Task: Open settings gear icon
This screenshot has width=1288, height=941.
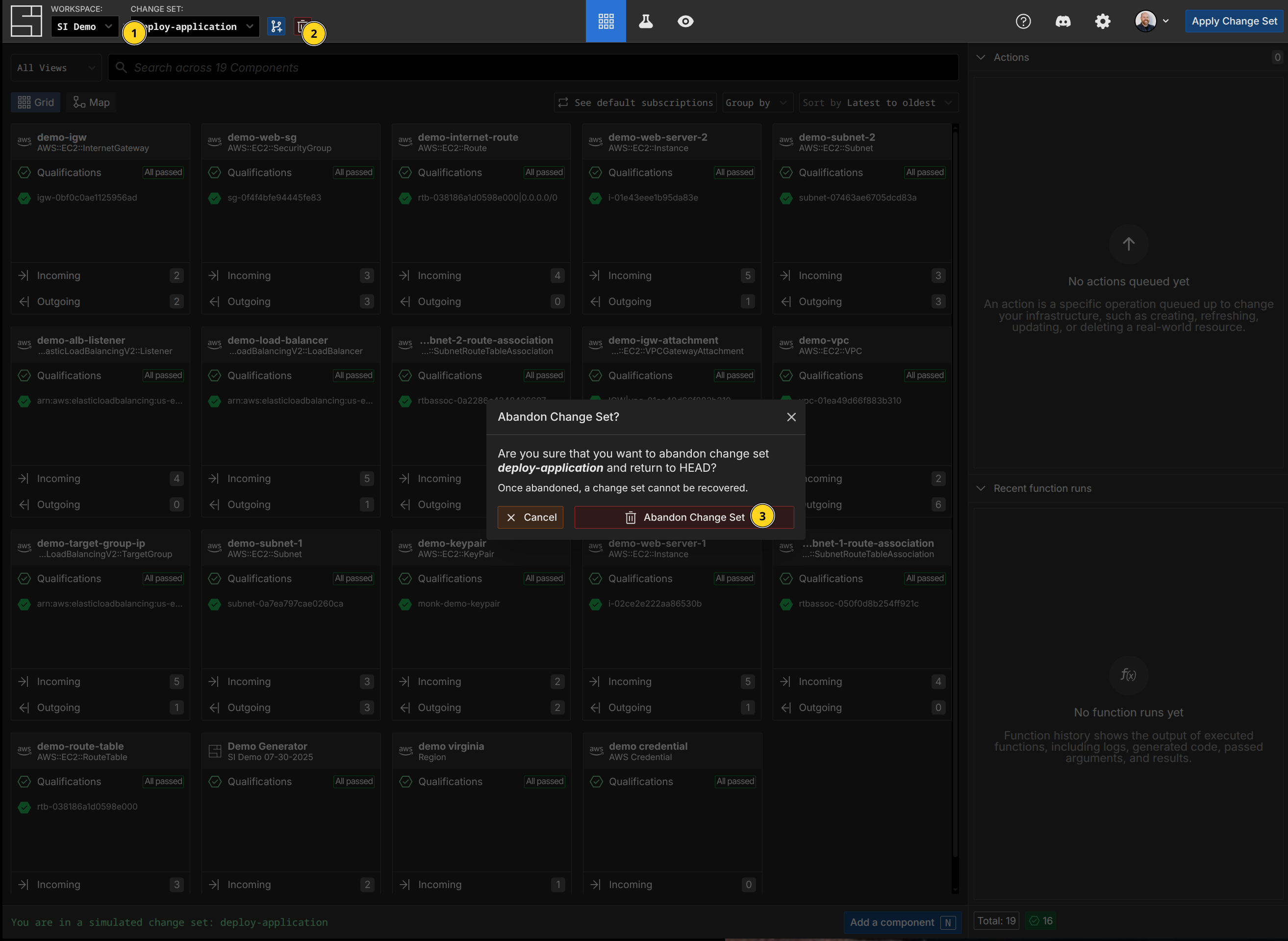Action: [1102, 21]
